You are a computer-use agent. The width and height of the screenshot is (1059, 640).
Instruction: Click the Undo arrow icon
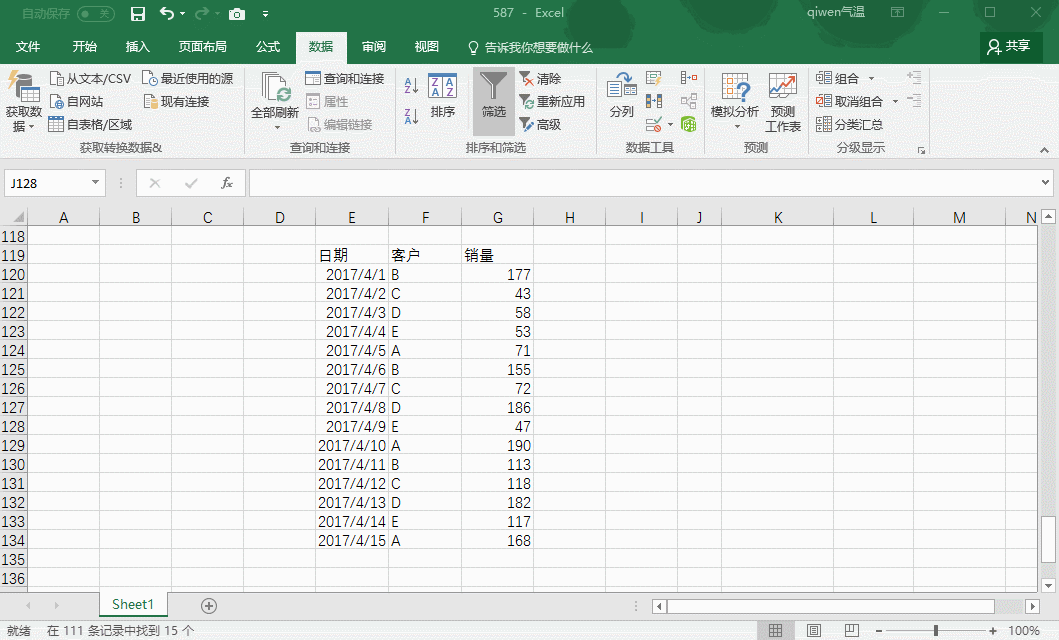(x=166, y=13)
